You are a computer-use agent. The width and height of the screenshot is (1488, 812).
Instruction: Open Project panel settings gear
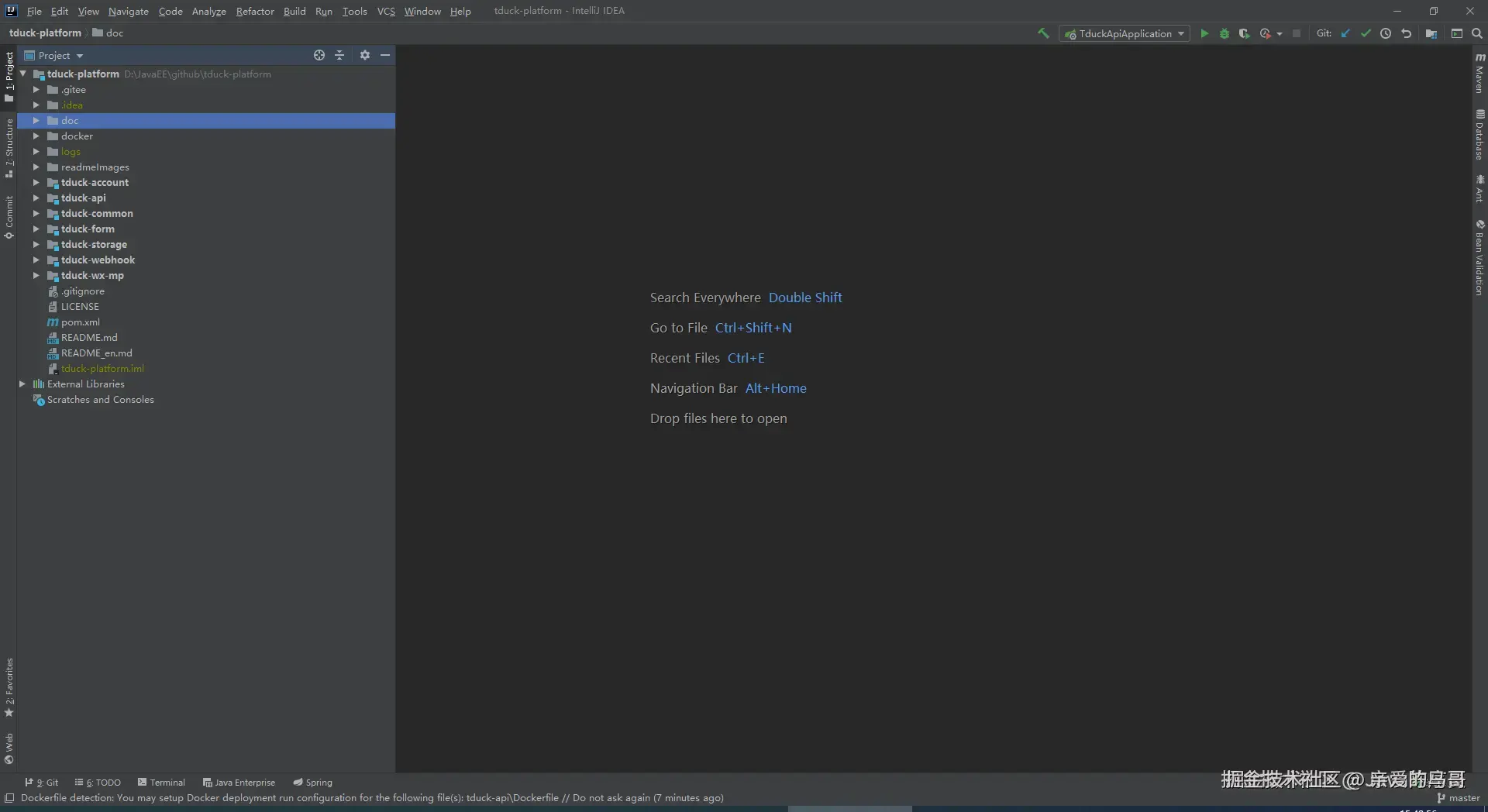pos(364,55)
